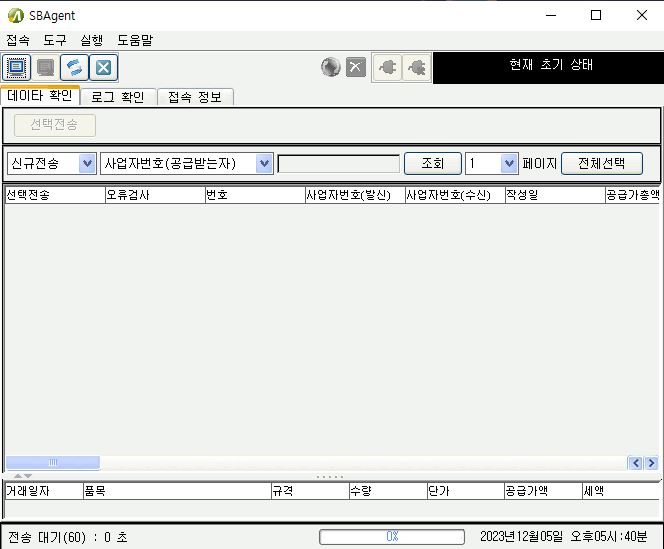Open the 접속 menu

[17, 40]
